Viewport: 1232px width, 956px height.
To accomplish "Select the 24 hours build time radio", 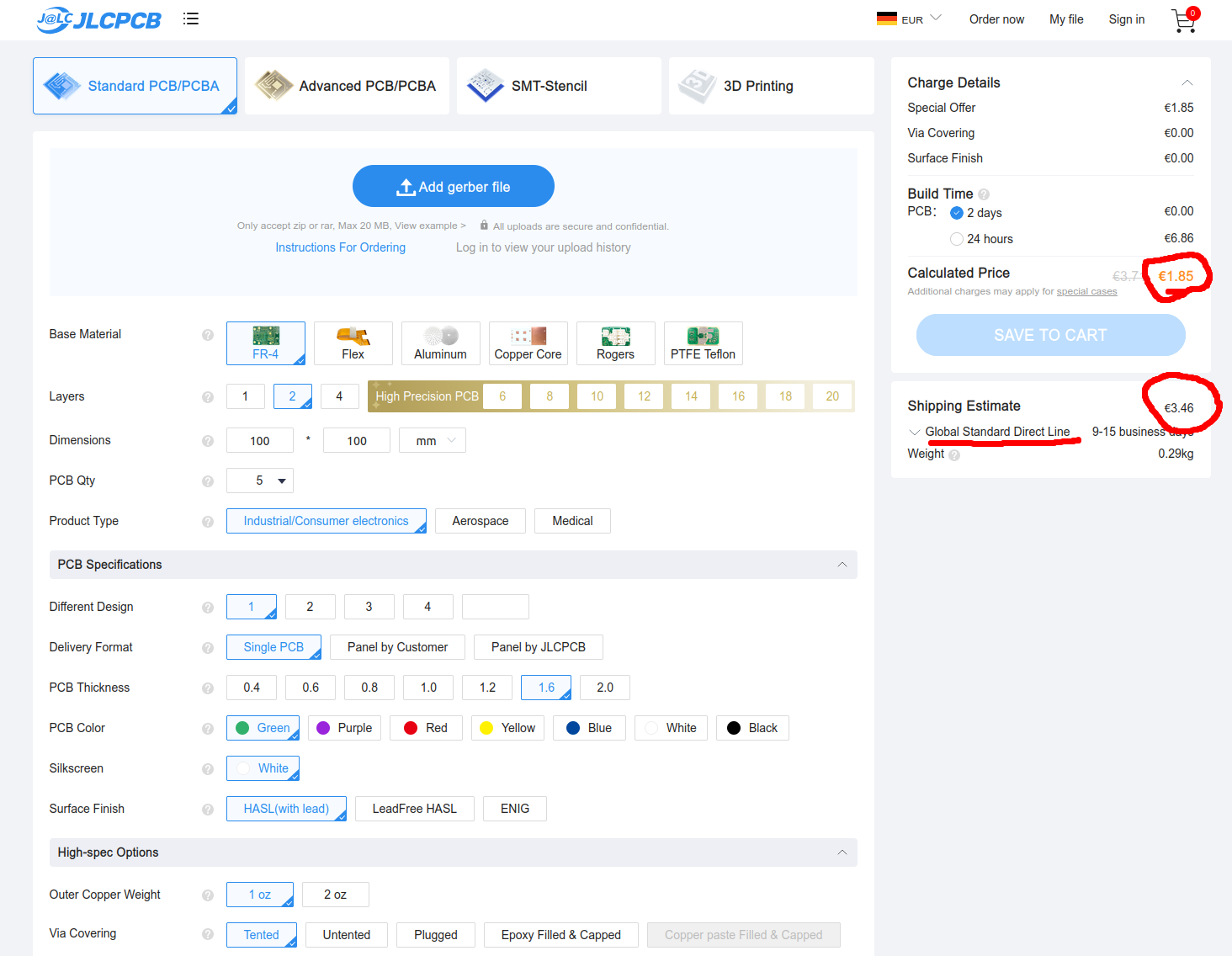I will pyautogui.click(x=957, y=239).
